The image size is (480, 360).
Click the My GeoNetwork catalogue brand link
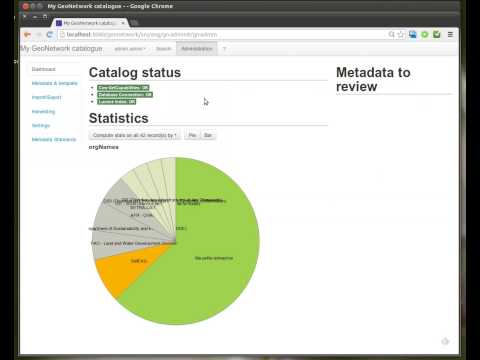61,49
